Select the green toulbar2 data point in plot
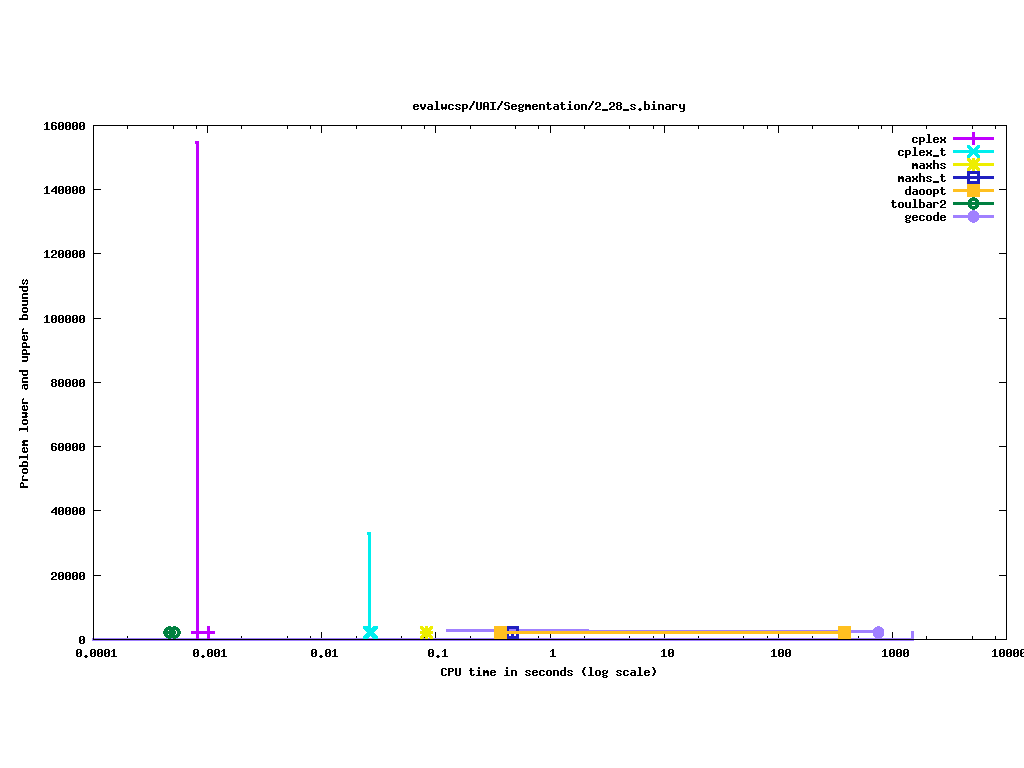Screen dimensions: 1024x768 172,632
